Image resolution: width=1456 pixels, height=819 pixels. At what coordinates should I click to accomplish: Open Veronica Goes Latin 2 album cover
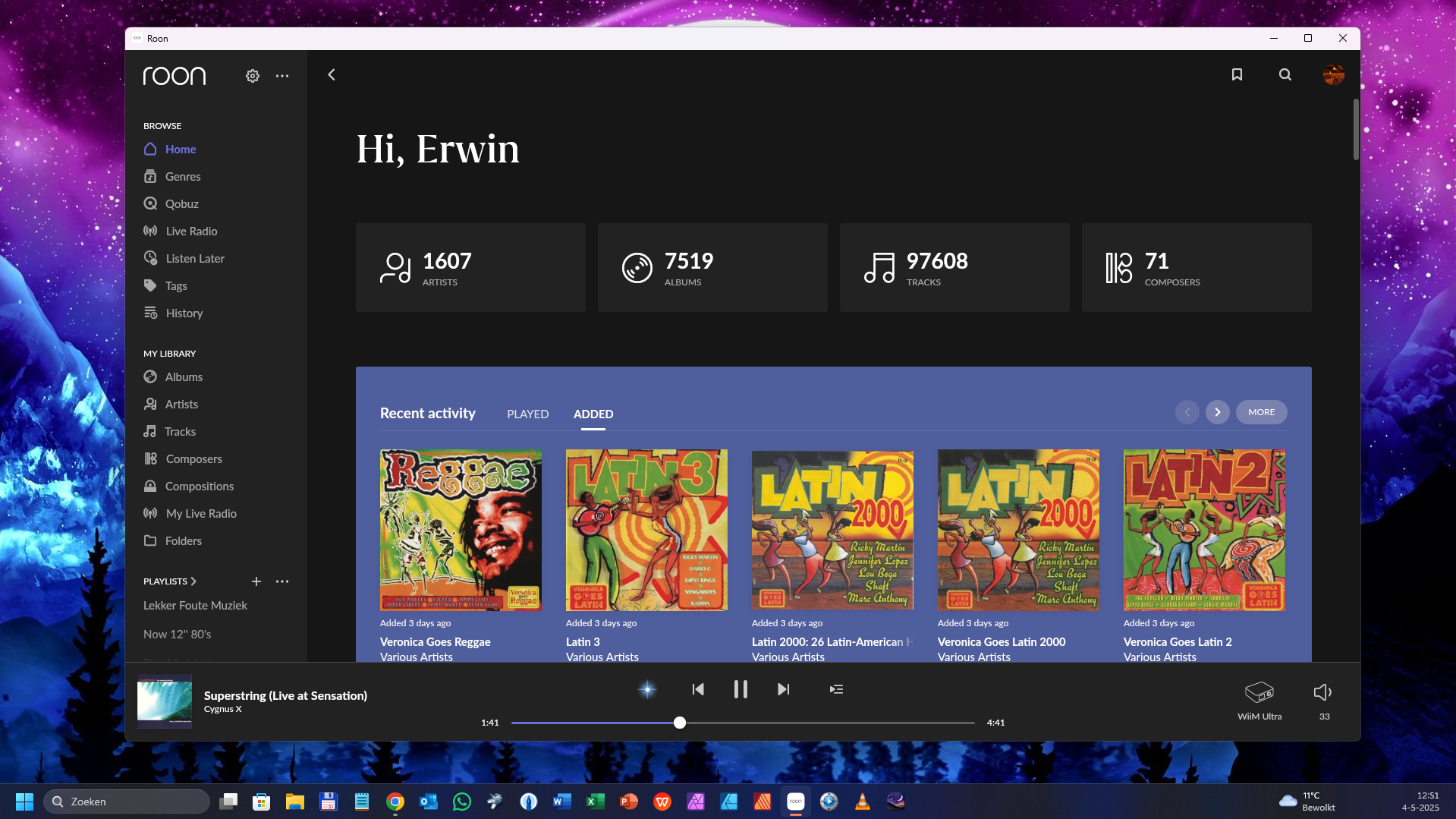pos(1204,530)
